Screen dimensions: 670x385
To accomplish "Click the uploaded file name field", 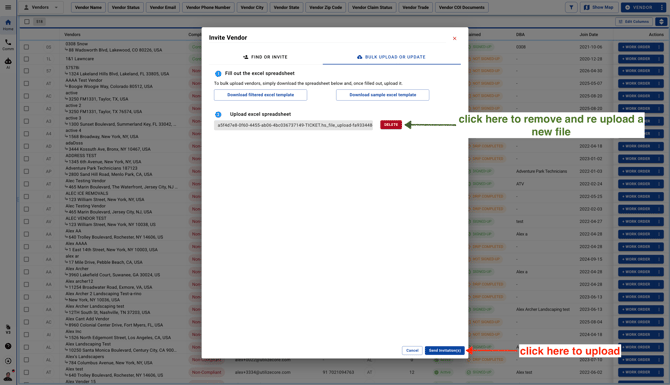I will 294,125.
